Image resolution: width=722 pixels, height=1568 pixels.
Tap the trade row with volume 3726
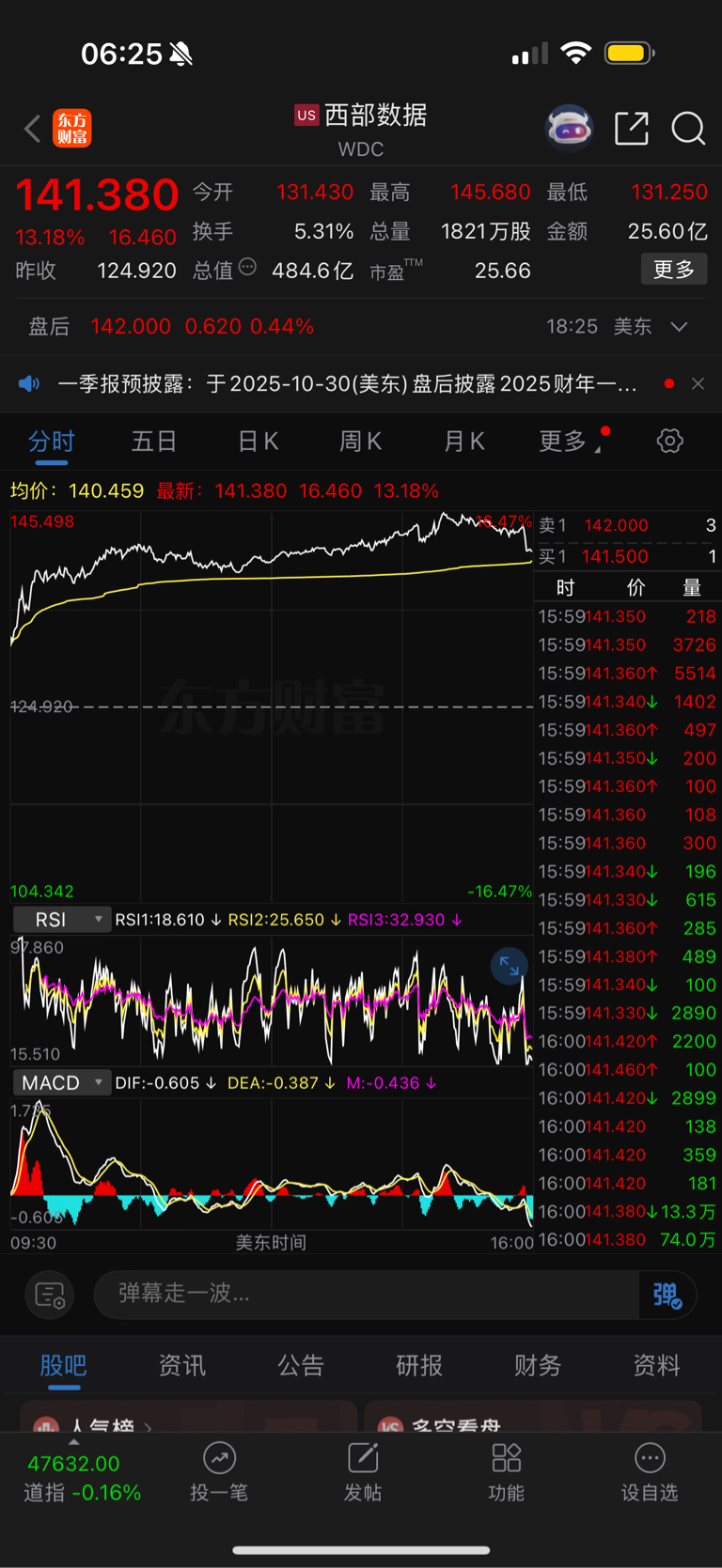click(x=627, y=645)
